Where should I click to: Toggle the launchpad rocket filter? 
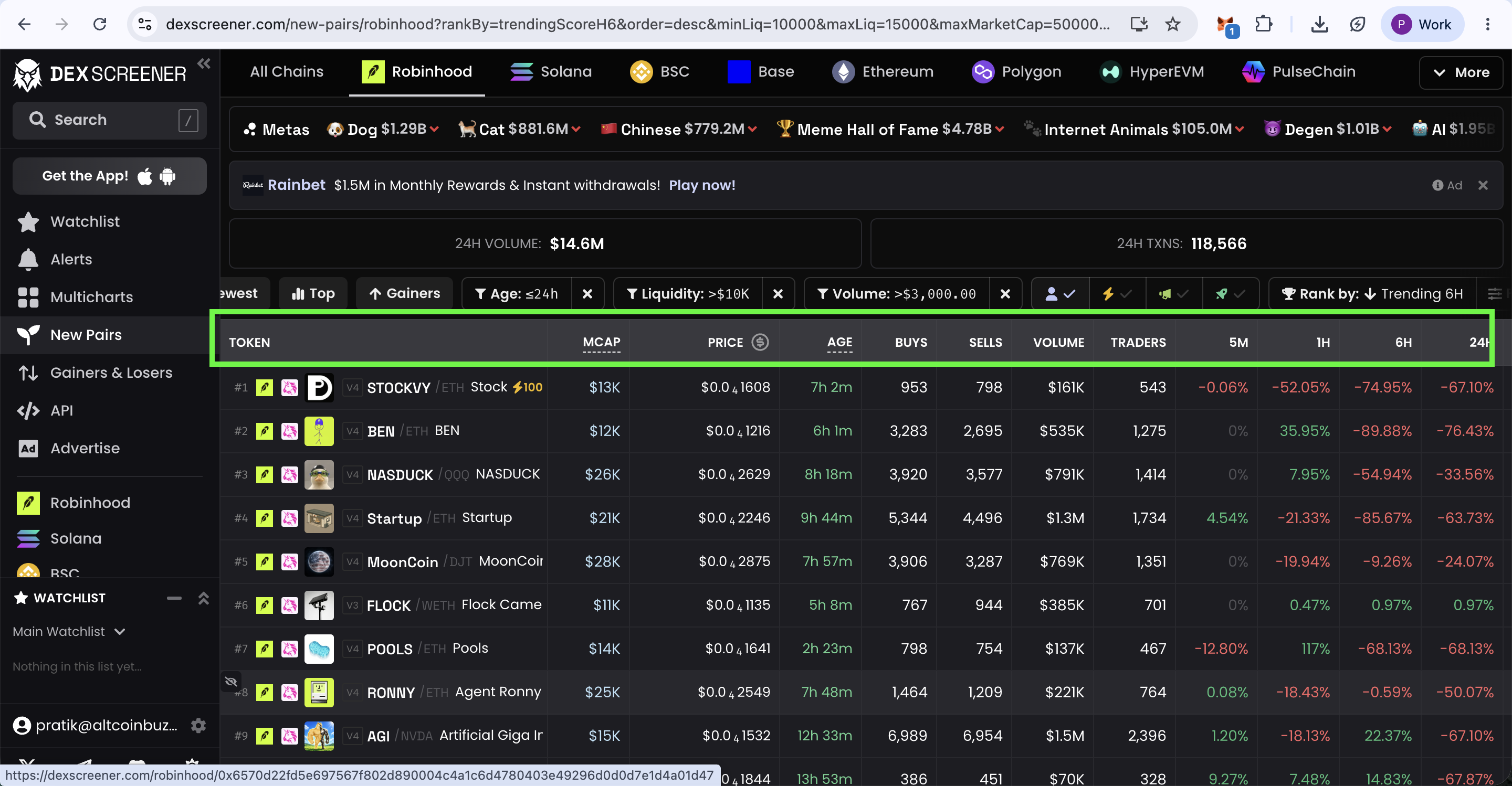(1230, 294)
